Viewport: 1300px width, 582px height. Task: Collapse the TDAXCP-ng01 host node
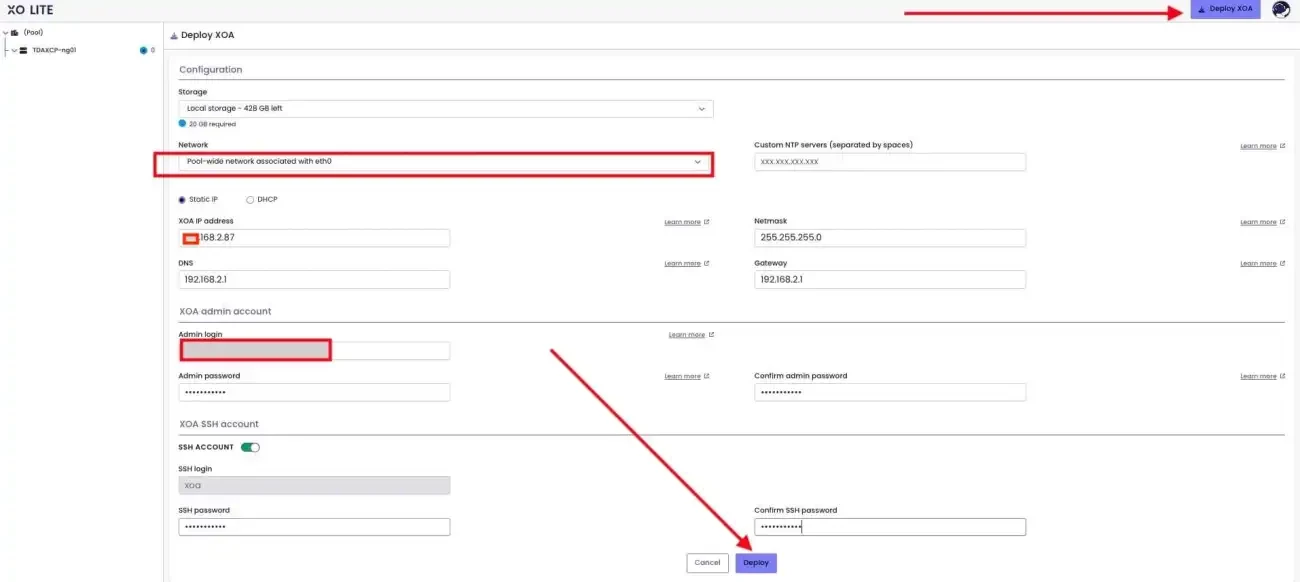pyautogui.click(x=14, y=50)
